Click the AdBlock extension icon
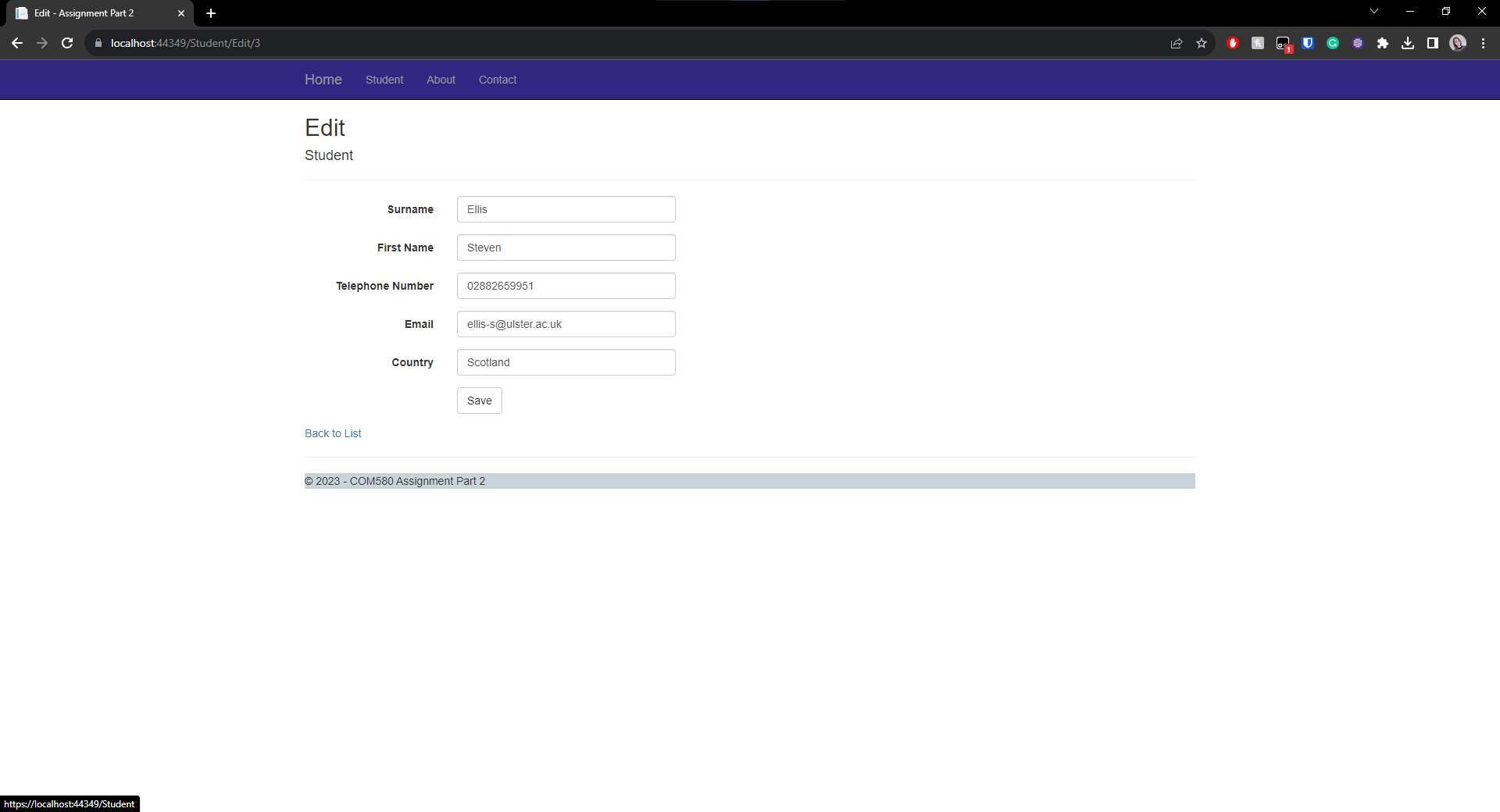The image size is (1500, 812). (1234, 43)
